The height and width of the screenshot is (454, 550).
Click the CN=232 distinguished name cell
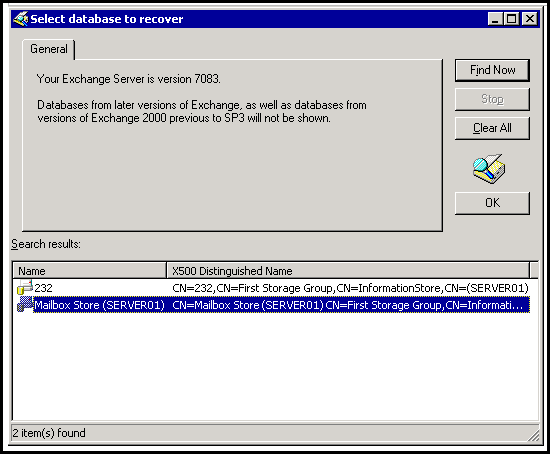point(350,288)
